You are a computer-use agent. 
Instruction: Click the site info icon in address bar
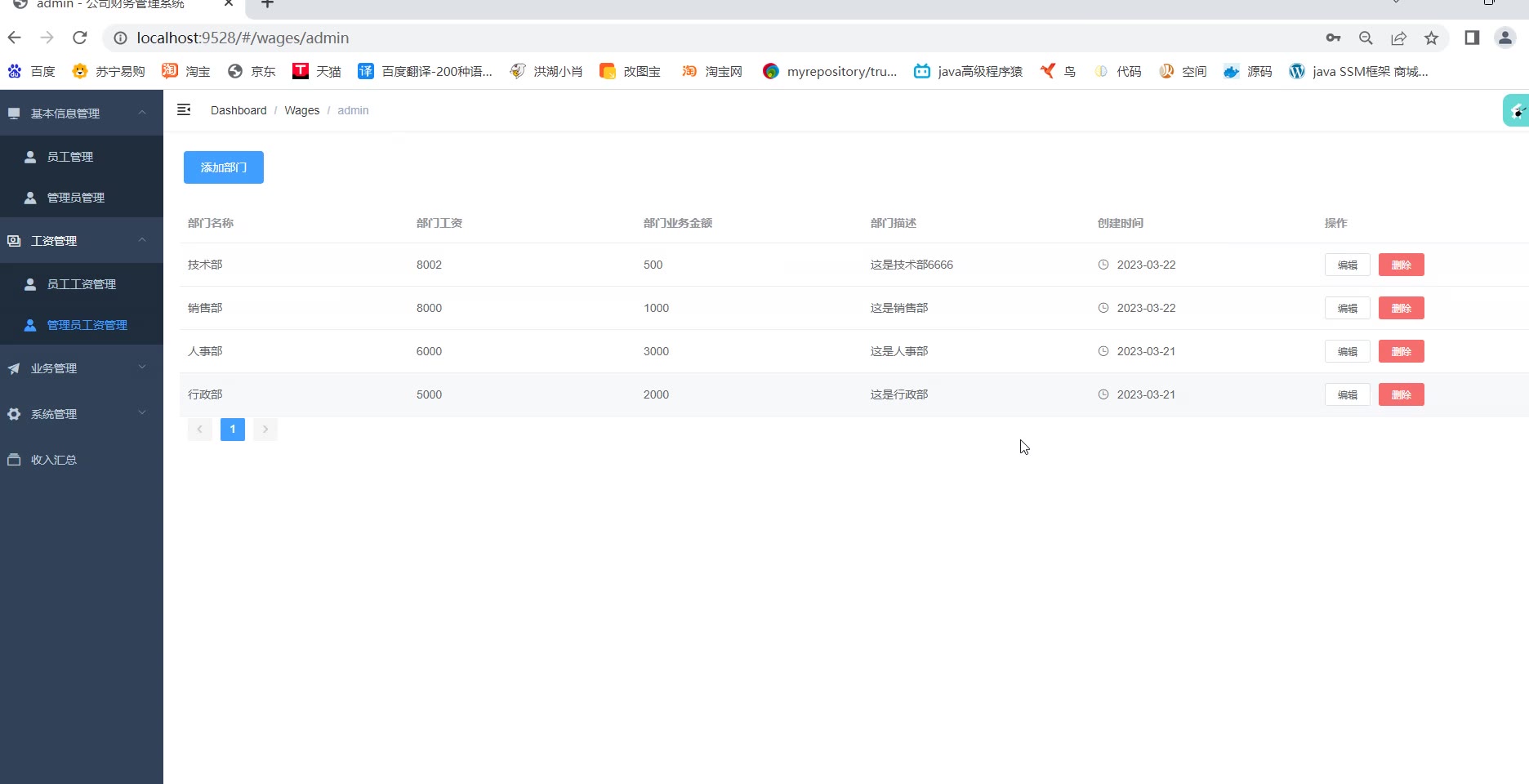coord(120,38)
